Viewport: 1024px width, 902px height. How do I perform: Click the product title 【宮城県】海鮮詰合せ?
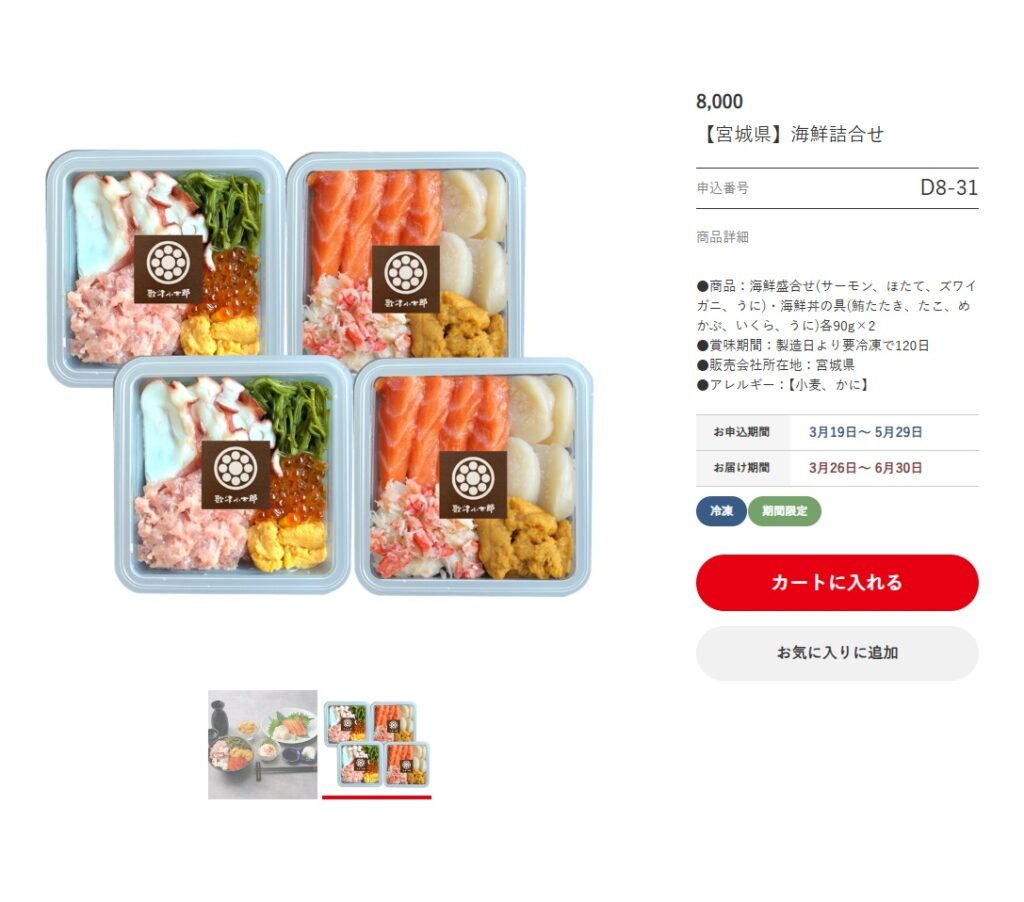(790, 134)
